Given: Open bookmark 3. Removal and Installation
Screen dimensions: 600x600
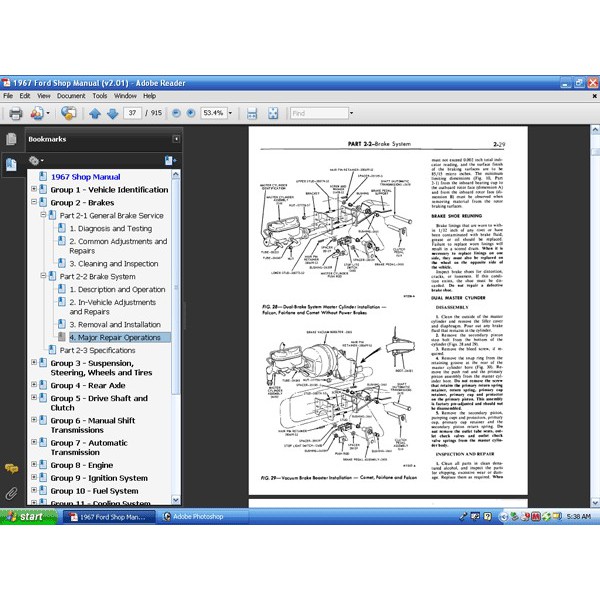Looking at the screenshot, I should point(115,324).
